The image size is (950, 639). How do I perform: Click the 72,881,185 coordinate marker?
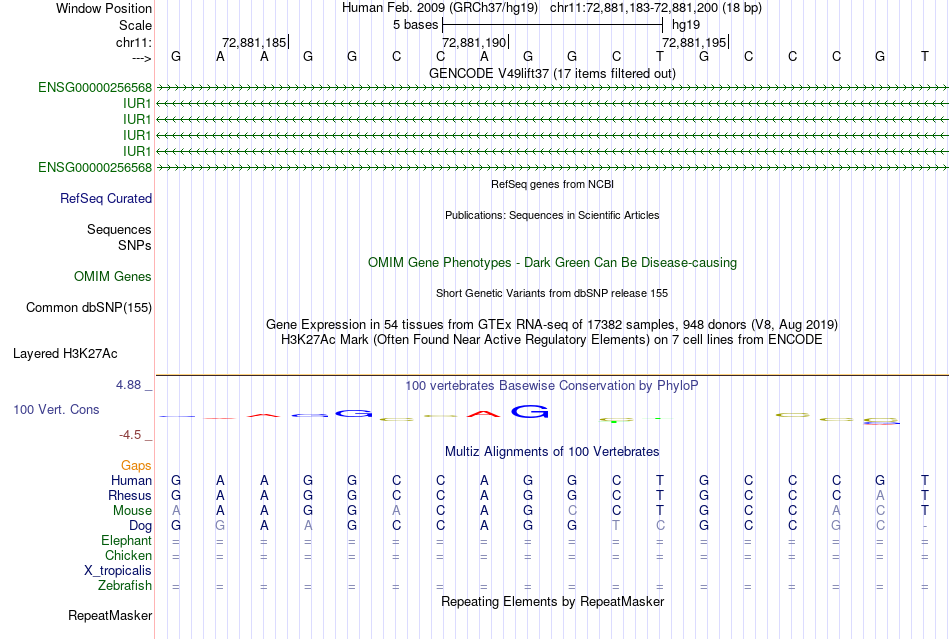click(254, 42)
